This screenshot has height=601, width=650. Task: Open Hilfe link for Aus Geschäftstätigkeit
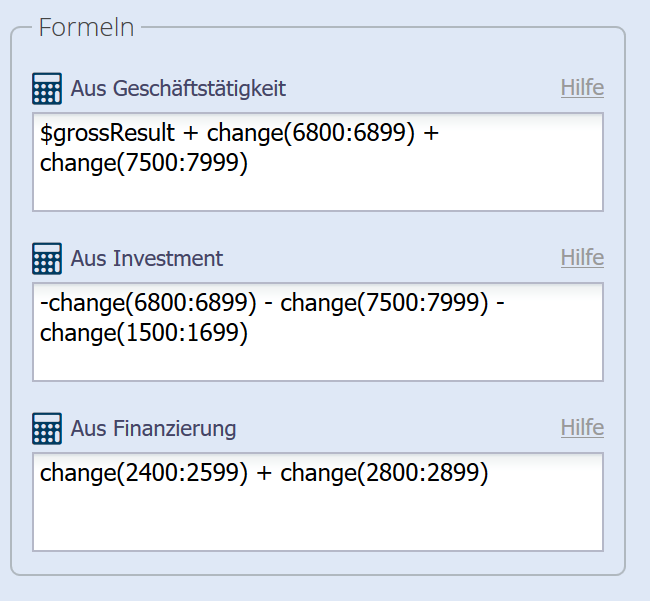(582, 88)
